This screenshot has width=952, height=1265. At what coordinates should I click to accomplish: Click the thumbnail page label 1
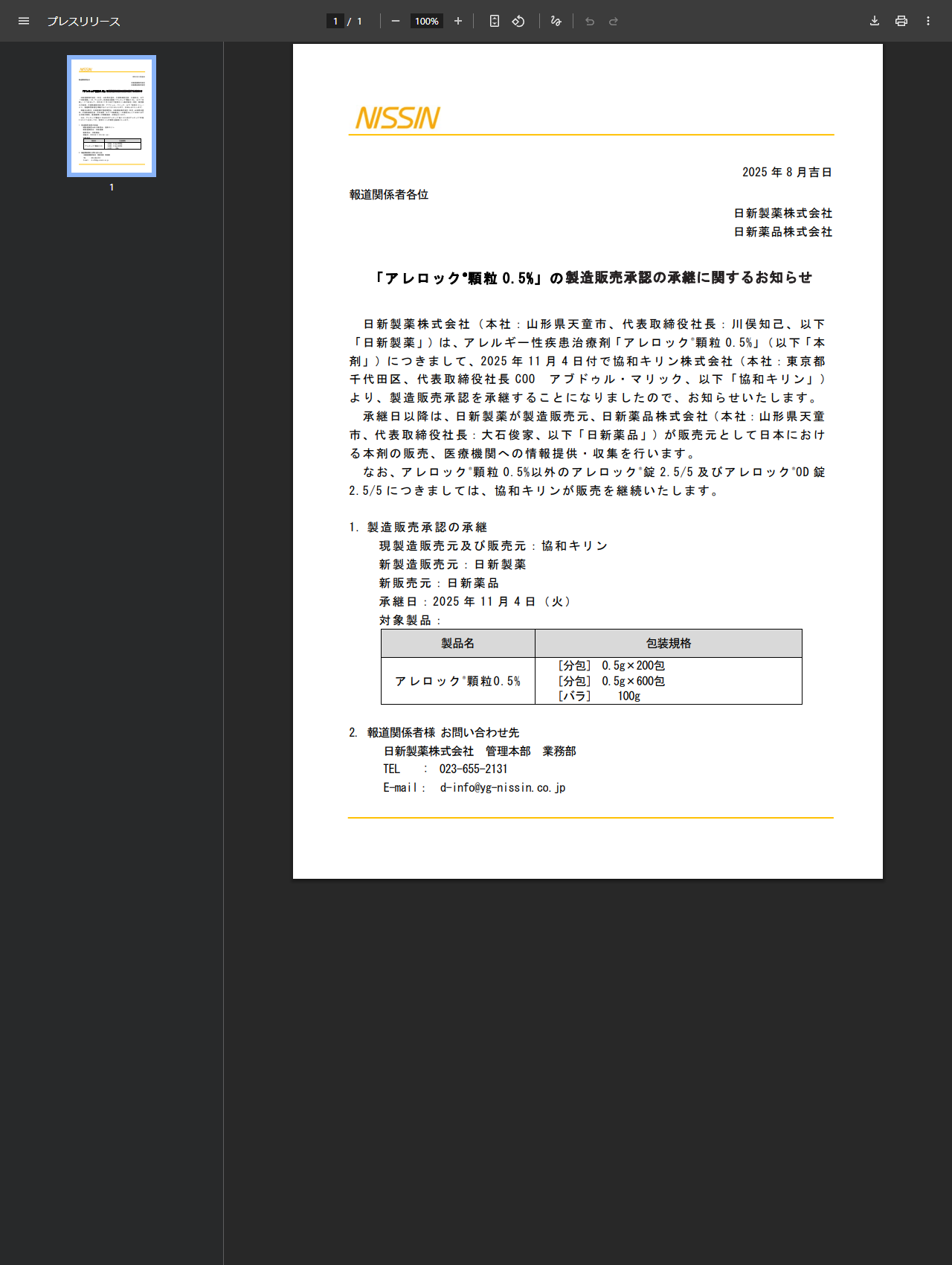pos(112,188)
